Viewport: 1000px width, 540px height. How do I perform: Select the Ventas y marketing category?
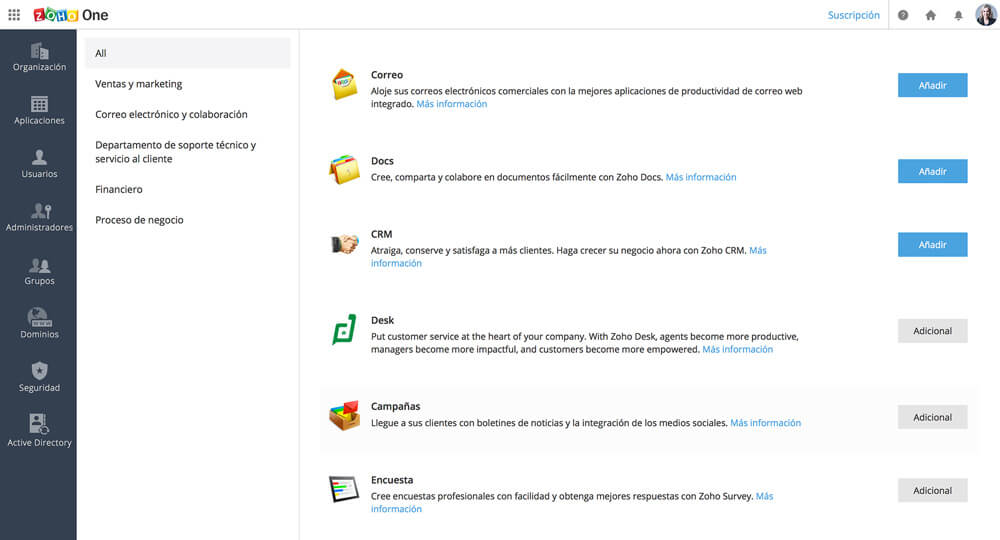[x=139, y=84]
